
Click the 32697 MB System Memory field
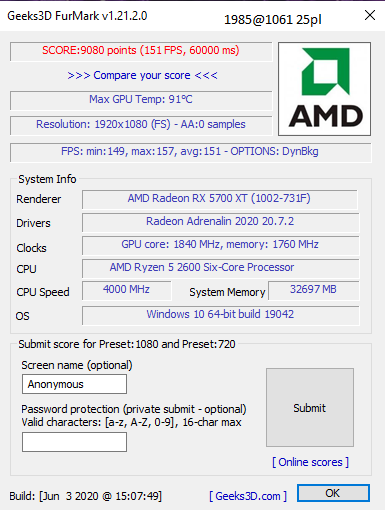pyautogui.click(x=314, y=290)
